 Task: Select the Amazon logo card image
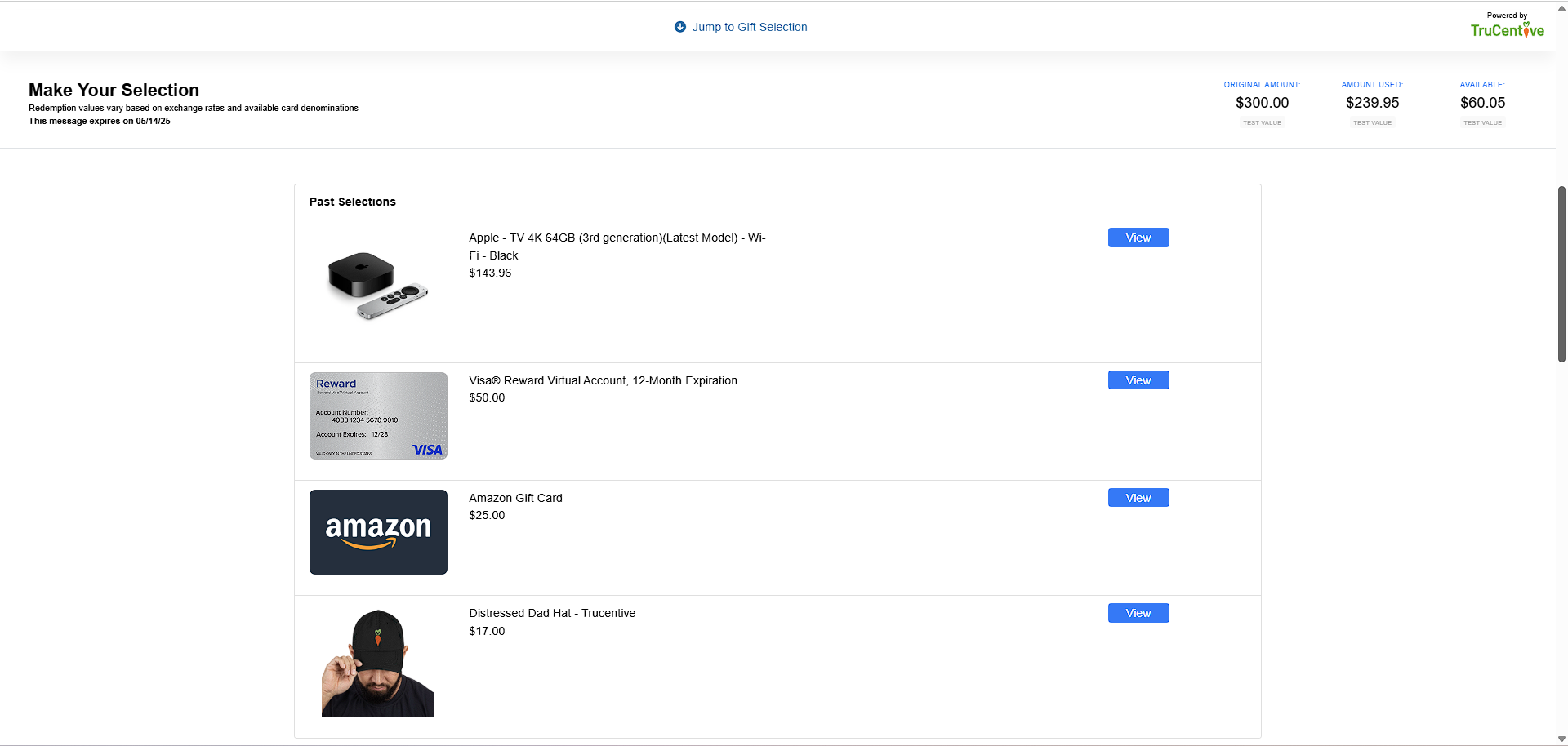tap(378, 532)
